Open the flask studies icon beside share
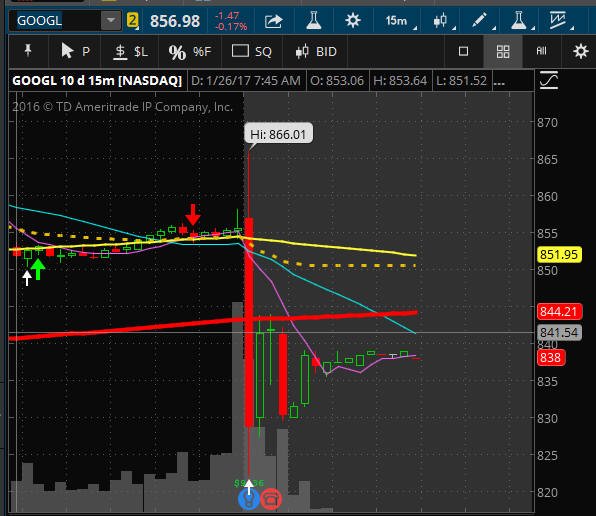The height and width of the screenshot is (516, 596). coord(314,20)
